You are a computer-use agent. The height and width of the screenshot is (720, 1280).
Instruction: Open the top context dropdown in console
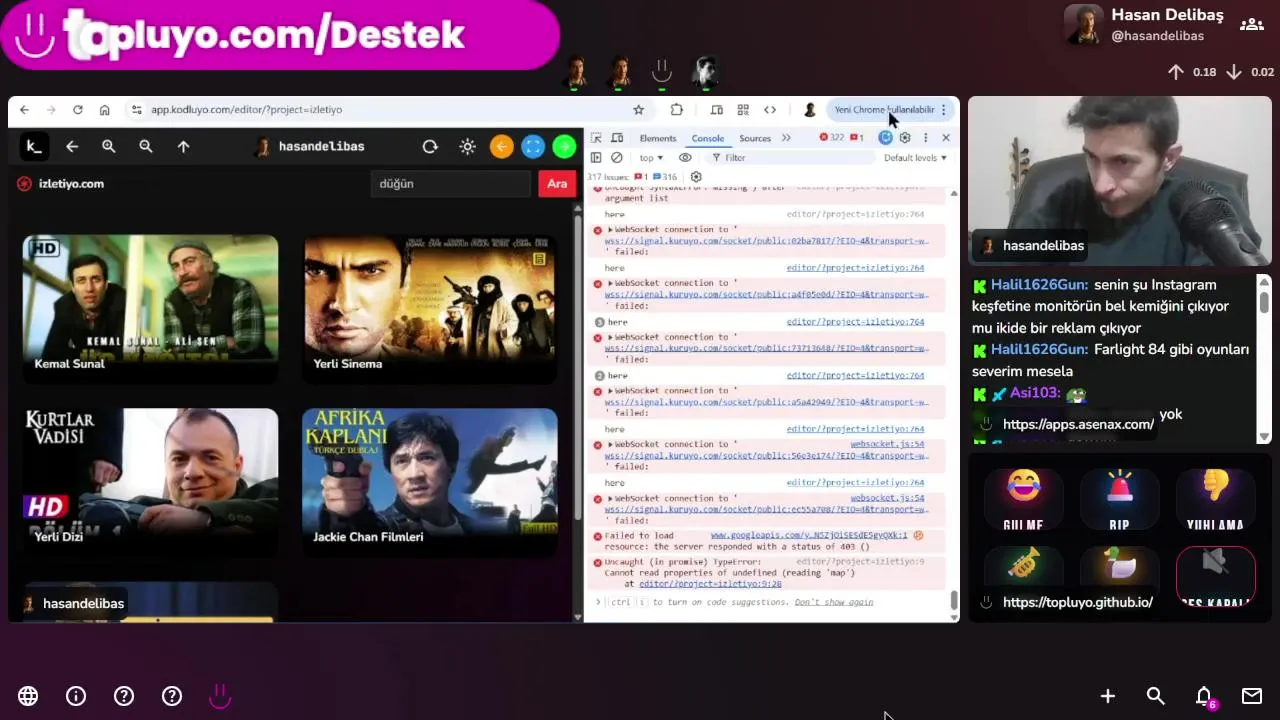click(x=651, y=158)
